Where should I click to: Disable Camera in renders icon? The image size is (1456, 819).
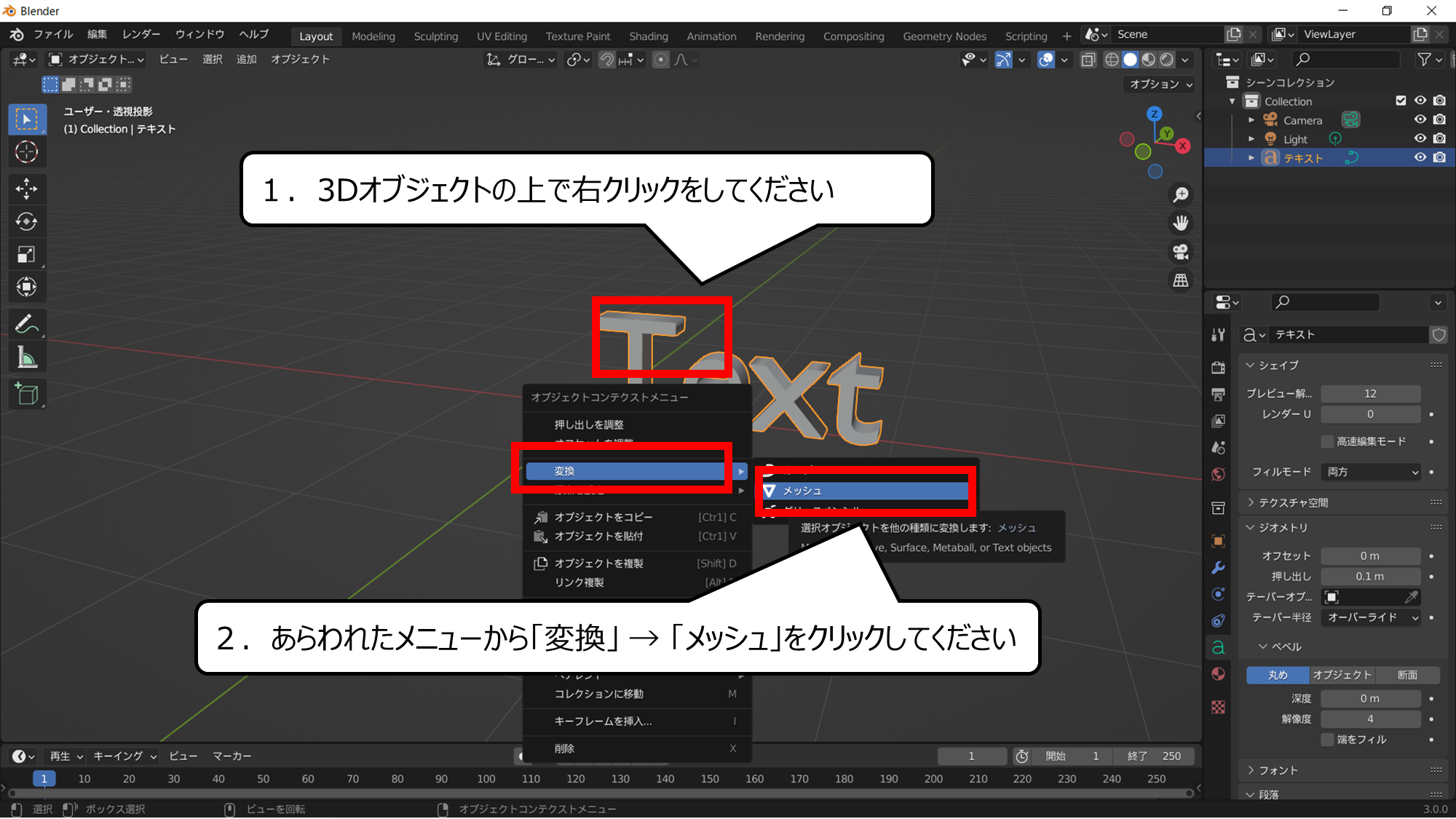pyautogui.click(x=1439, y=119)
